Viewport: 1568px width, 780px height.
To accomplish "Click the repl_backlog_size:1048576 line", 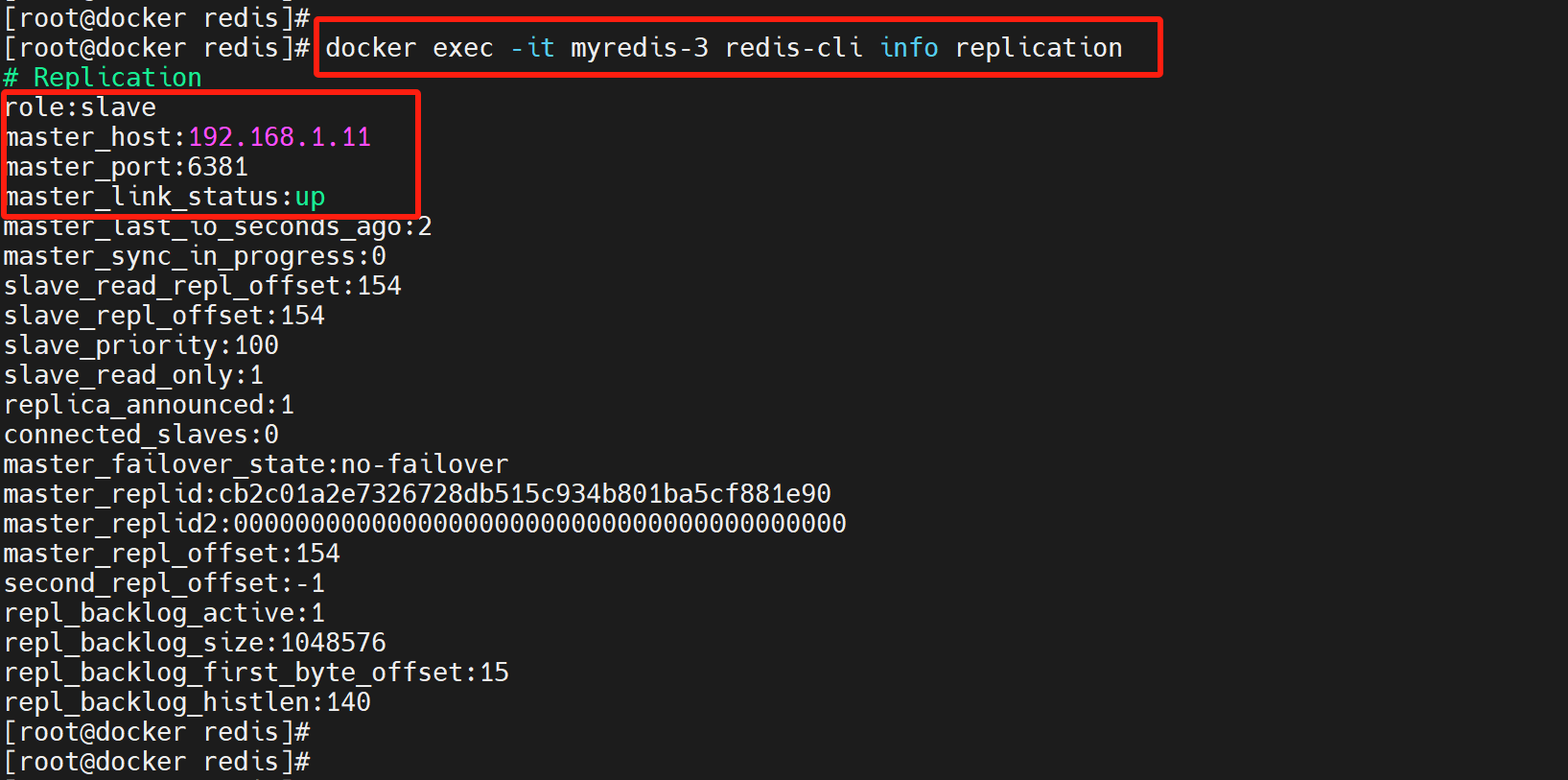I will tap(195, 643).
